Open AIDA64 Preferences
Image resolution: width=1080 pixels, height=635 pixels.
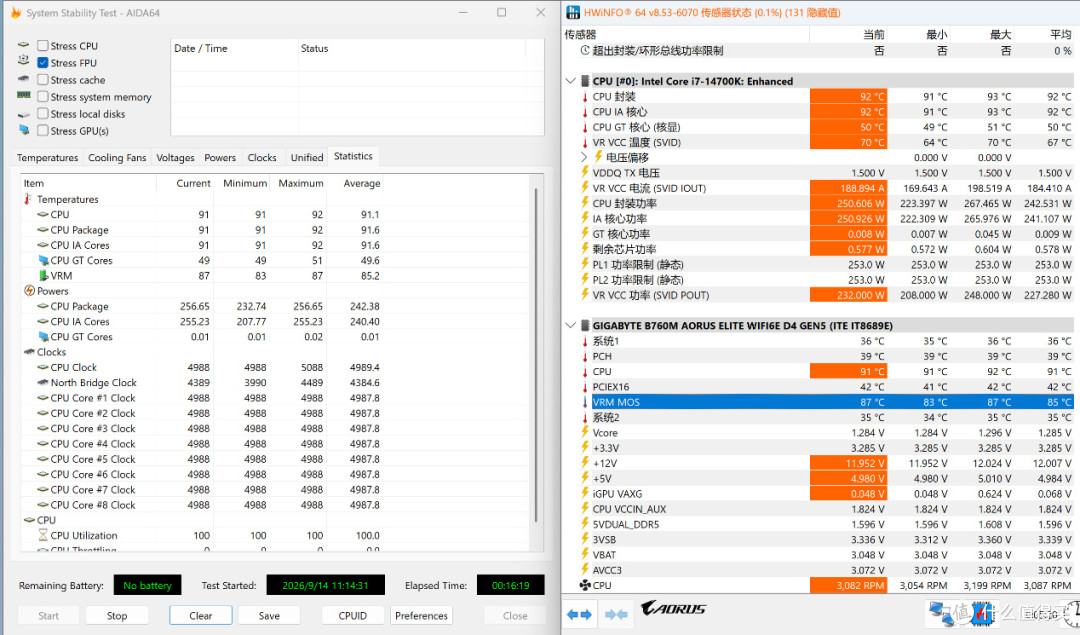pos(422,616)
